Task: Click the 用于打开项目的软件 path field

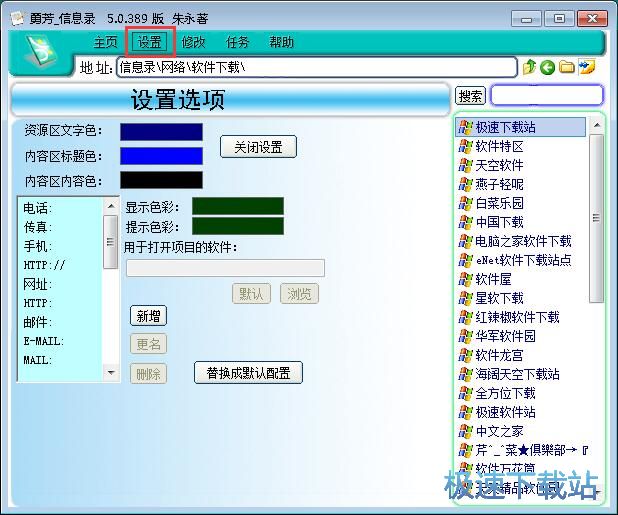Action: tap(225, 268)
